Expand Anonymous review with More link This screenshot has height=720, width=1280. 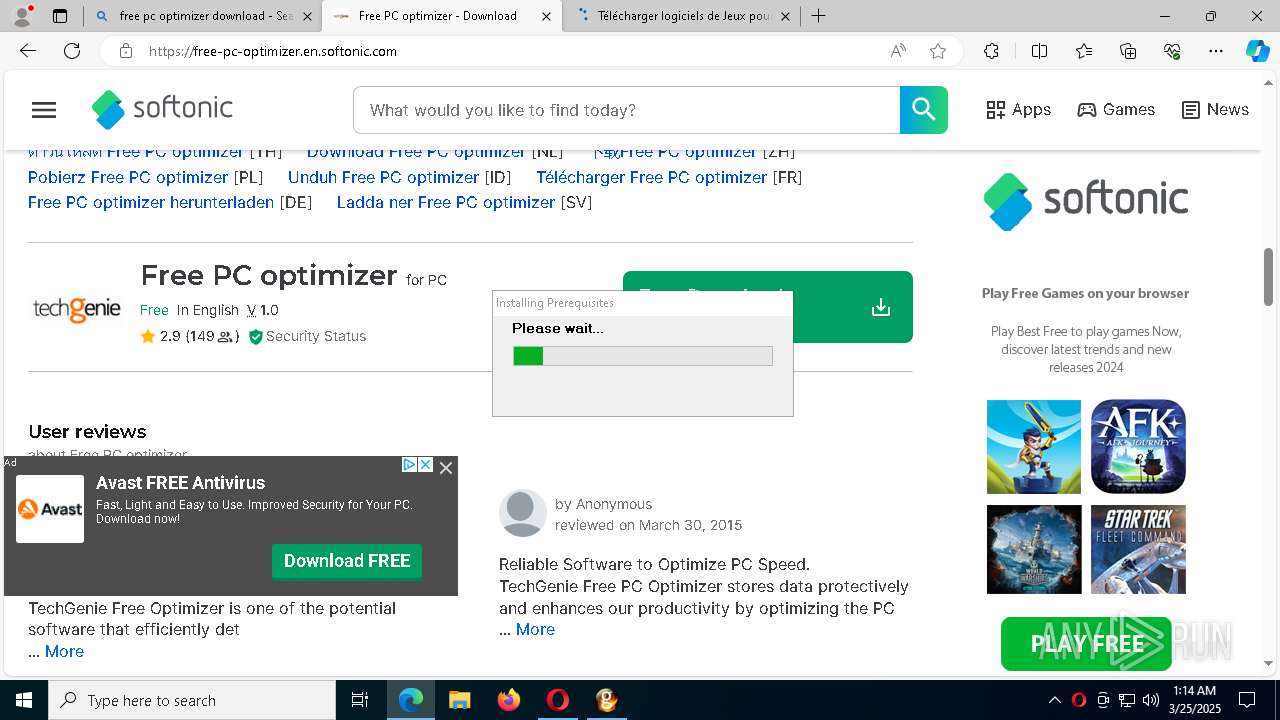[x=535, y=630]
